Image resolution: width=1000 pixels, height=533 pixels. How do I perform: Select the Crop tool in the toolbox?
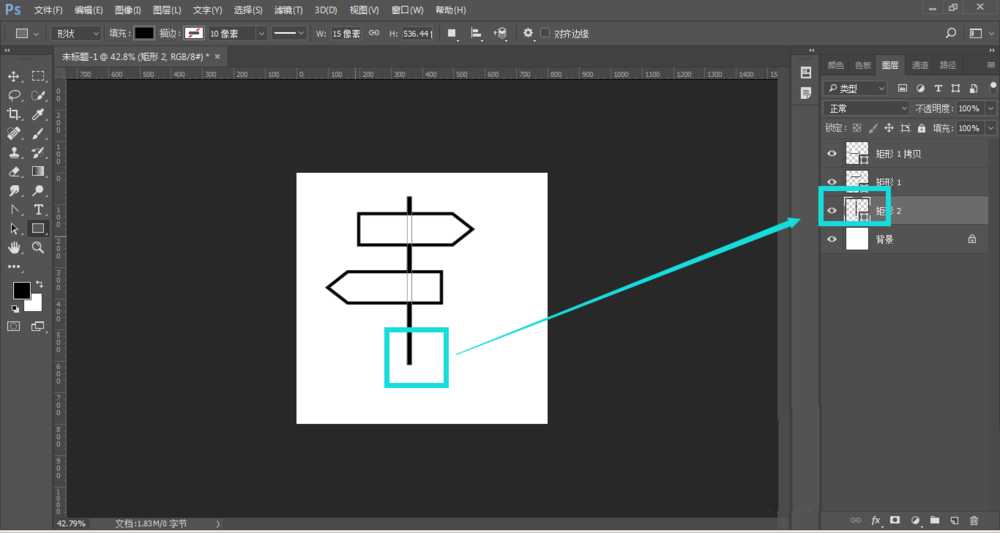[x=14, y=115]
